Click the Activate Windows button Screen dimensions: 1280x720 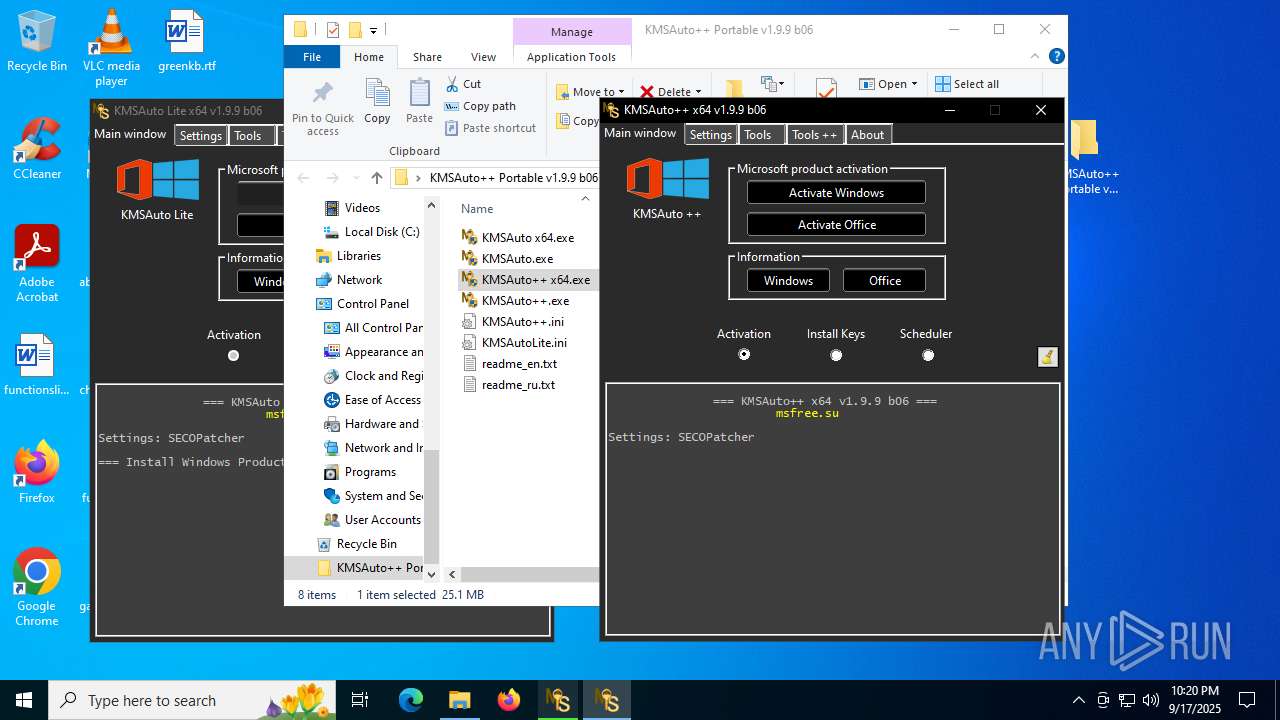[x=836, y=193]
